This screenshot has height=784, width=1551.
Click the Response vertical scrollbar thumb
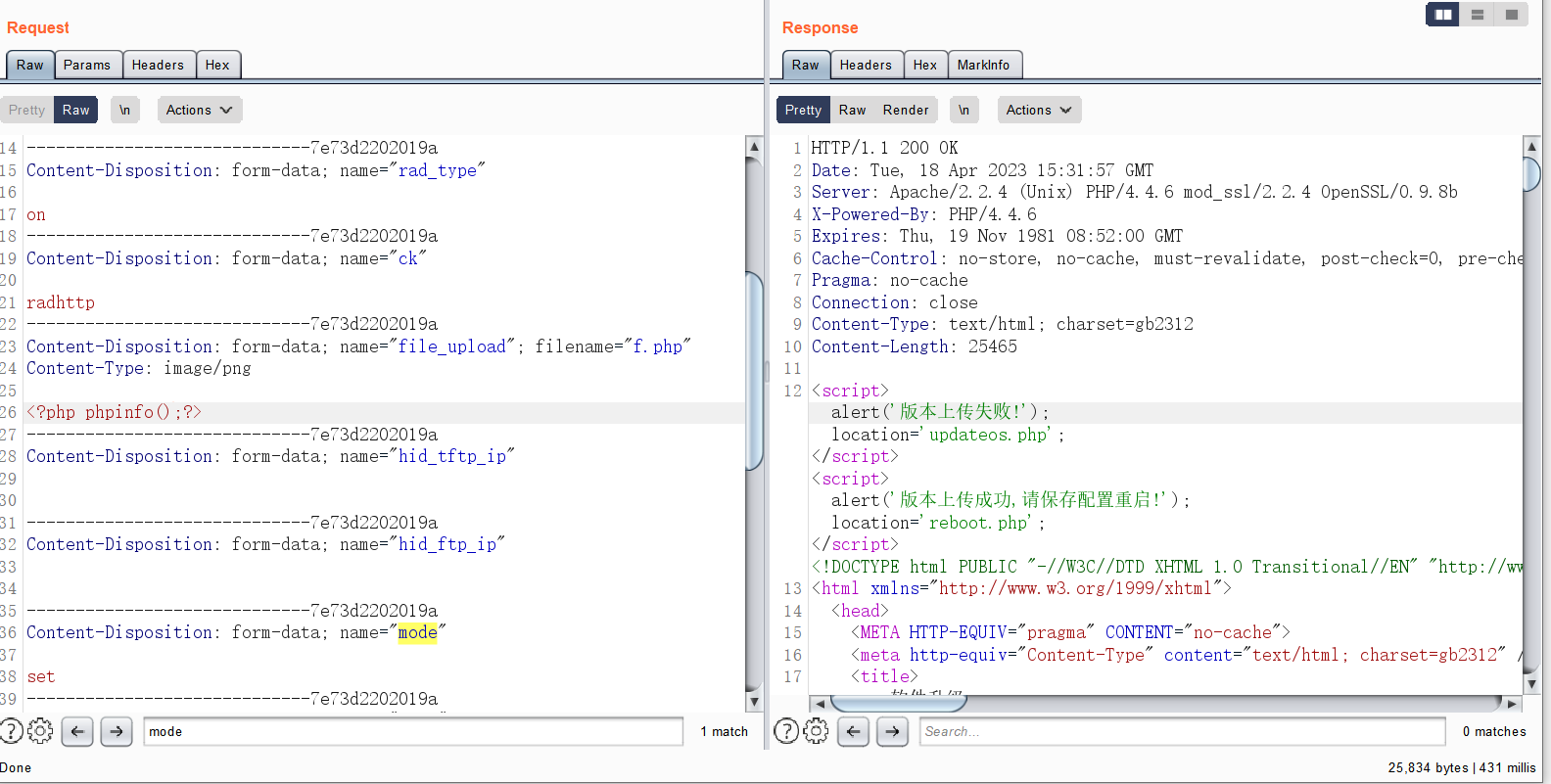(1532, 173)
